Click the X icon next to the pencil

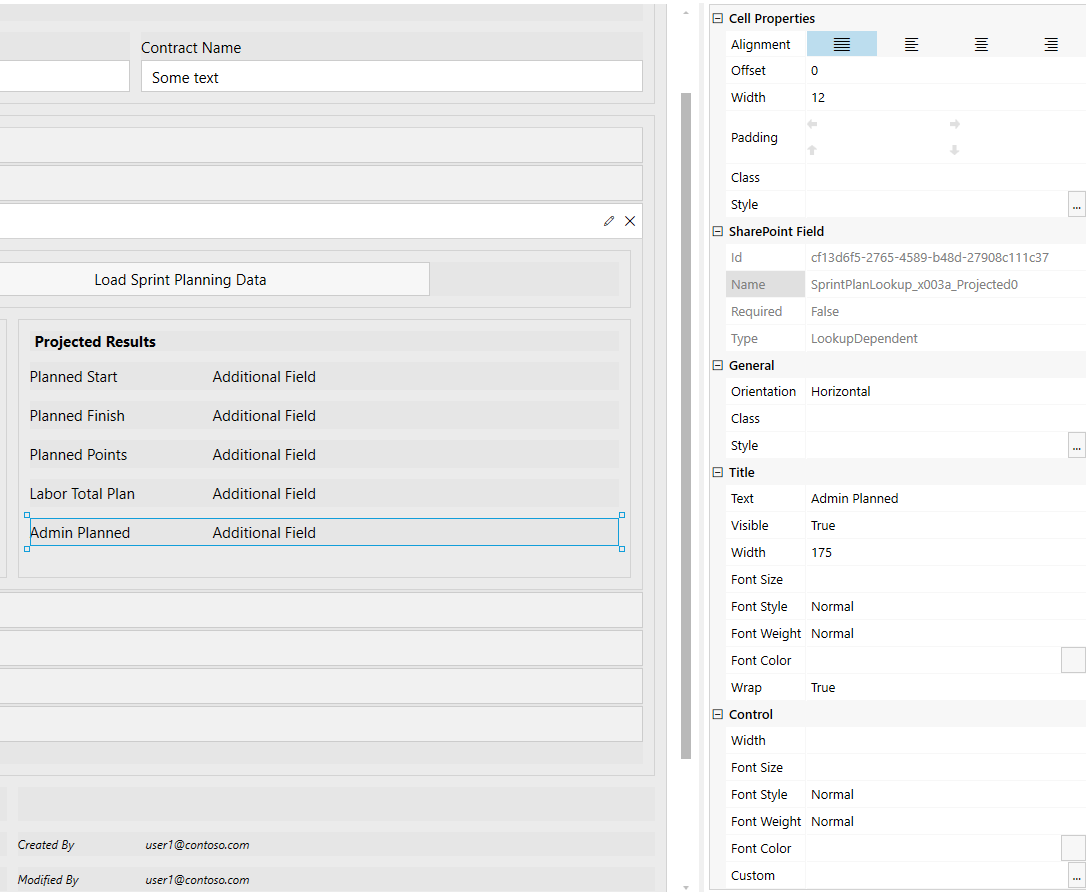[630, 221]
